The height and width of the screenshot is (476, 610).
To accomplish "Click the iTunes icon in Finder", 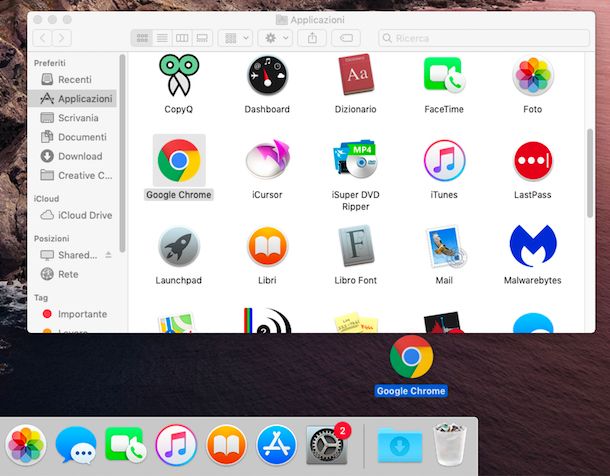I will 444,160.
